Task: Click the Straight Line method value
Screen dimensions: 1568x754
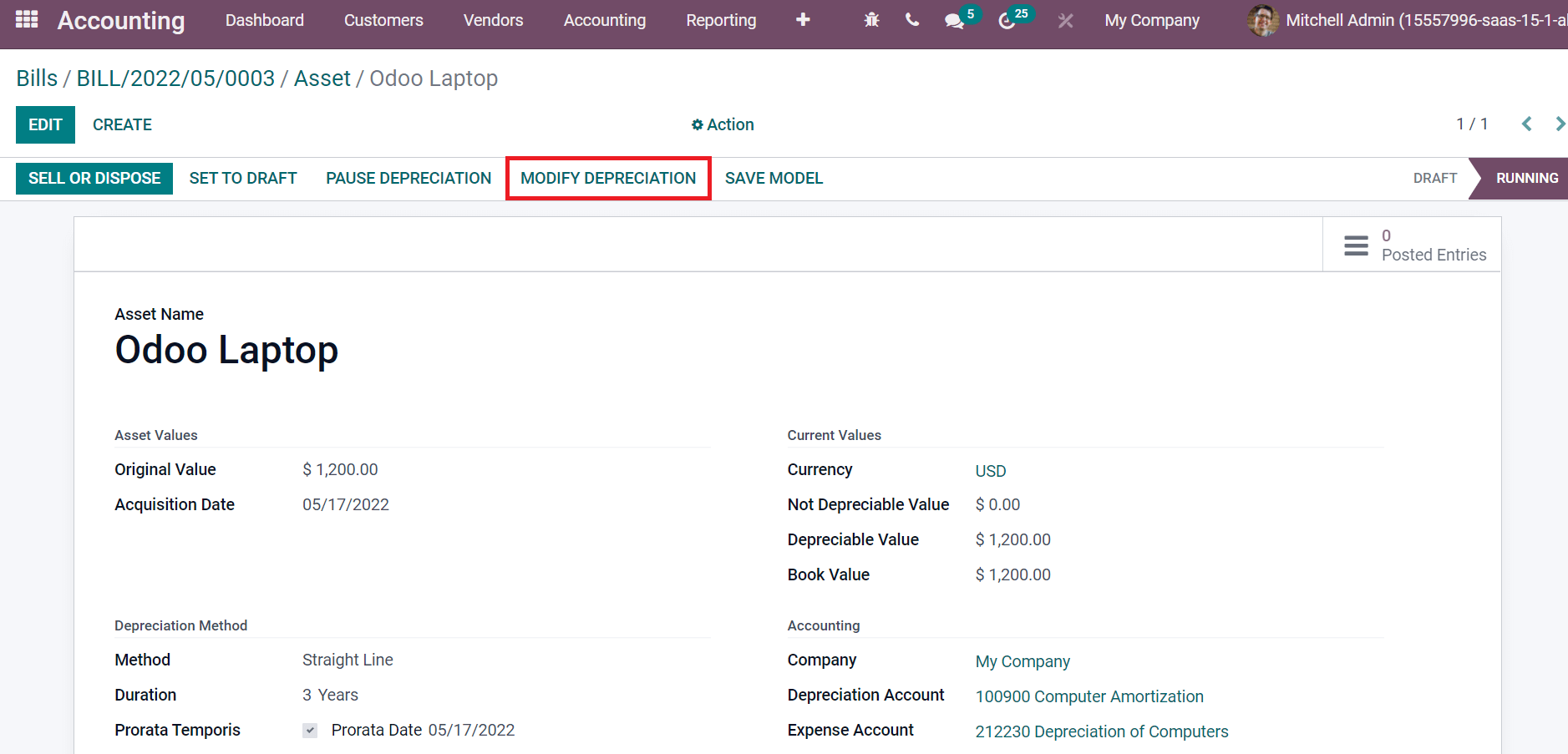Action: click(348, 660)
